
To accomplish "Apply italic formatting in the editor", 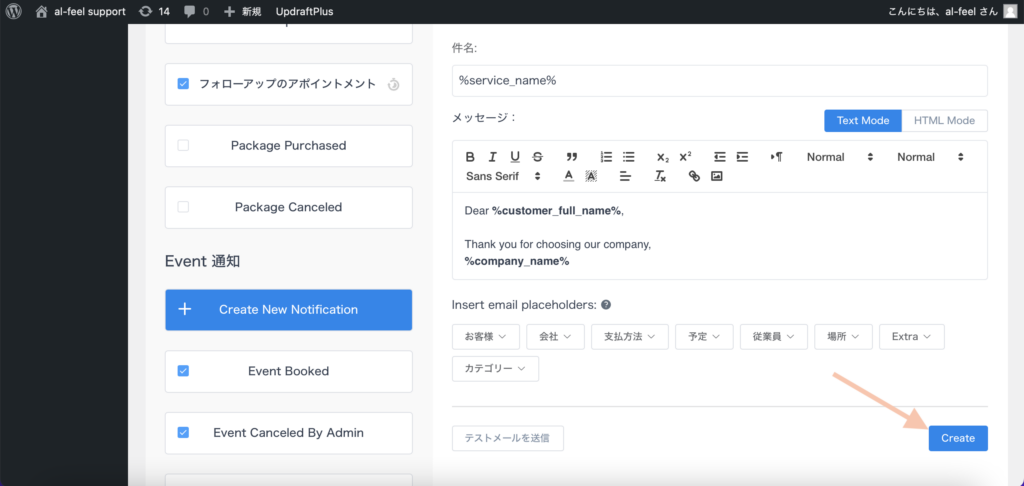I will 493,157.
